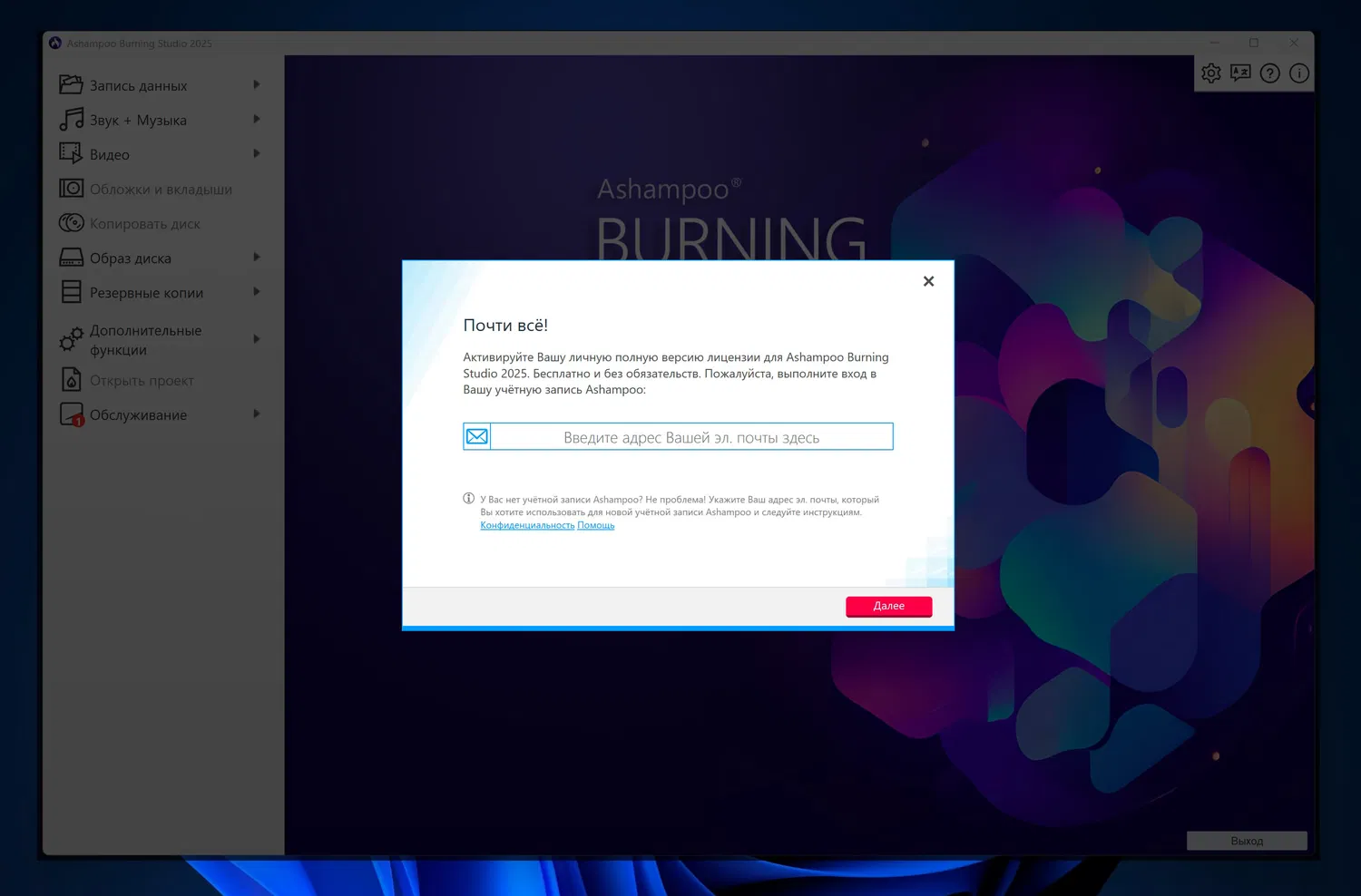1361x896 pixels.
Task: Open the Помощь link
Action: (x=596, y=525)
